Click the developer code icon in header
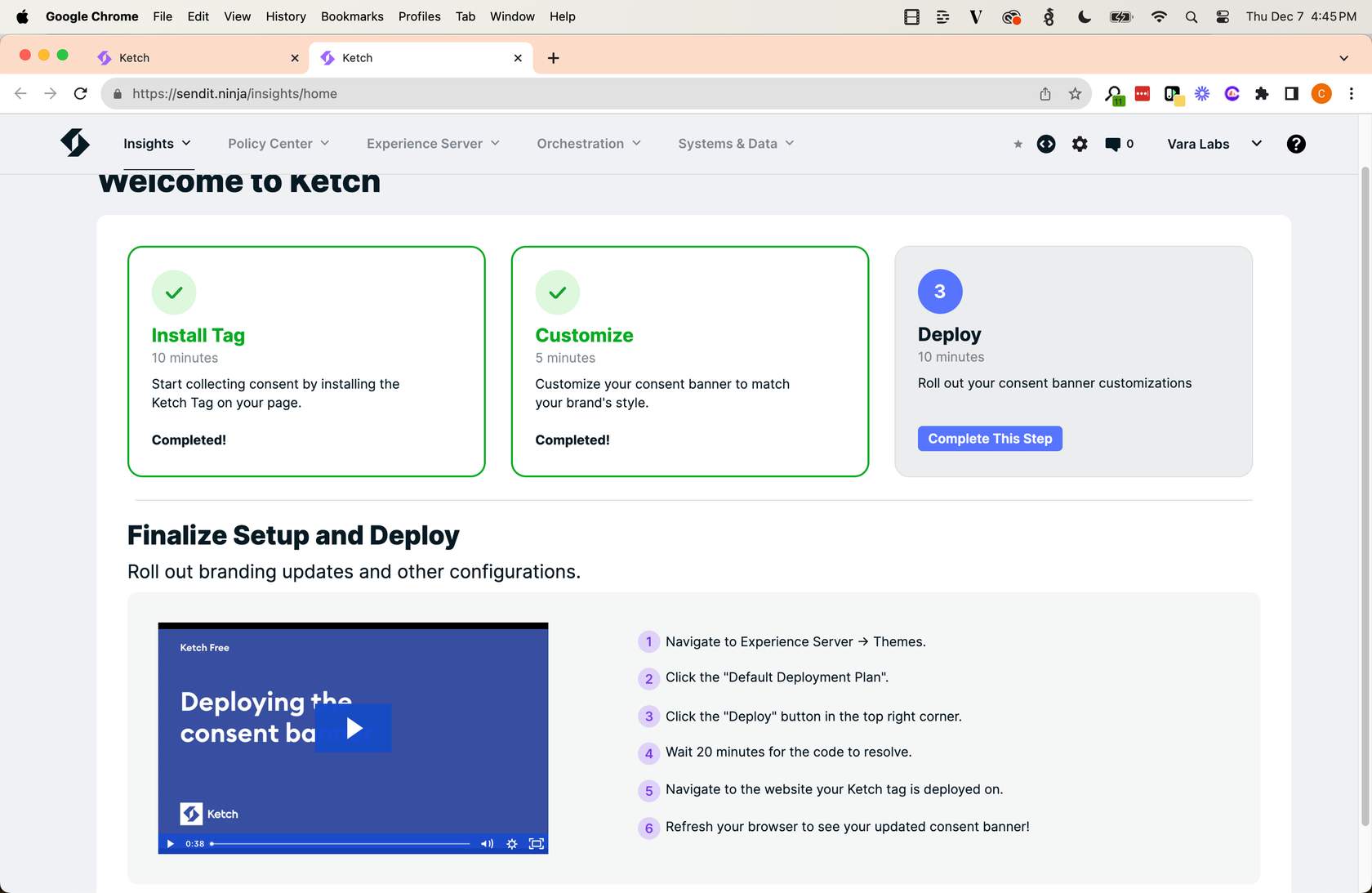This screenshot has width=1372, height=893. point(1046,144)
